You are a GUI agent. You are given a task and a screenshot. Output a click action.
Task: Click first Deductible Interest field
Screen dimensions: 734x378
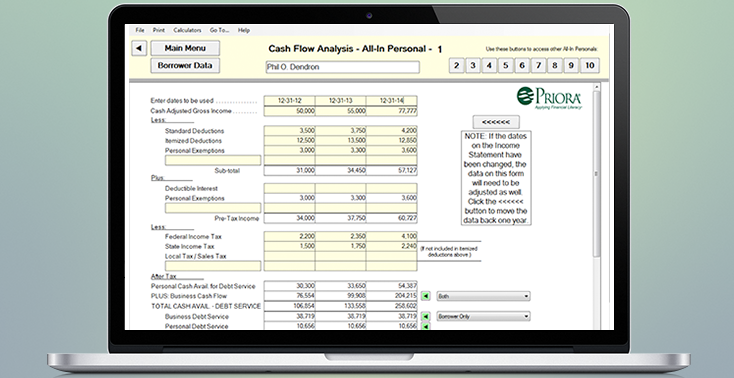pyautogui.click(x=289, y=188)
